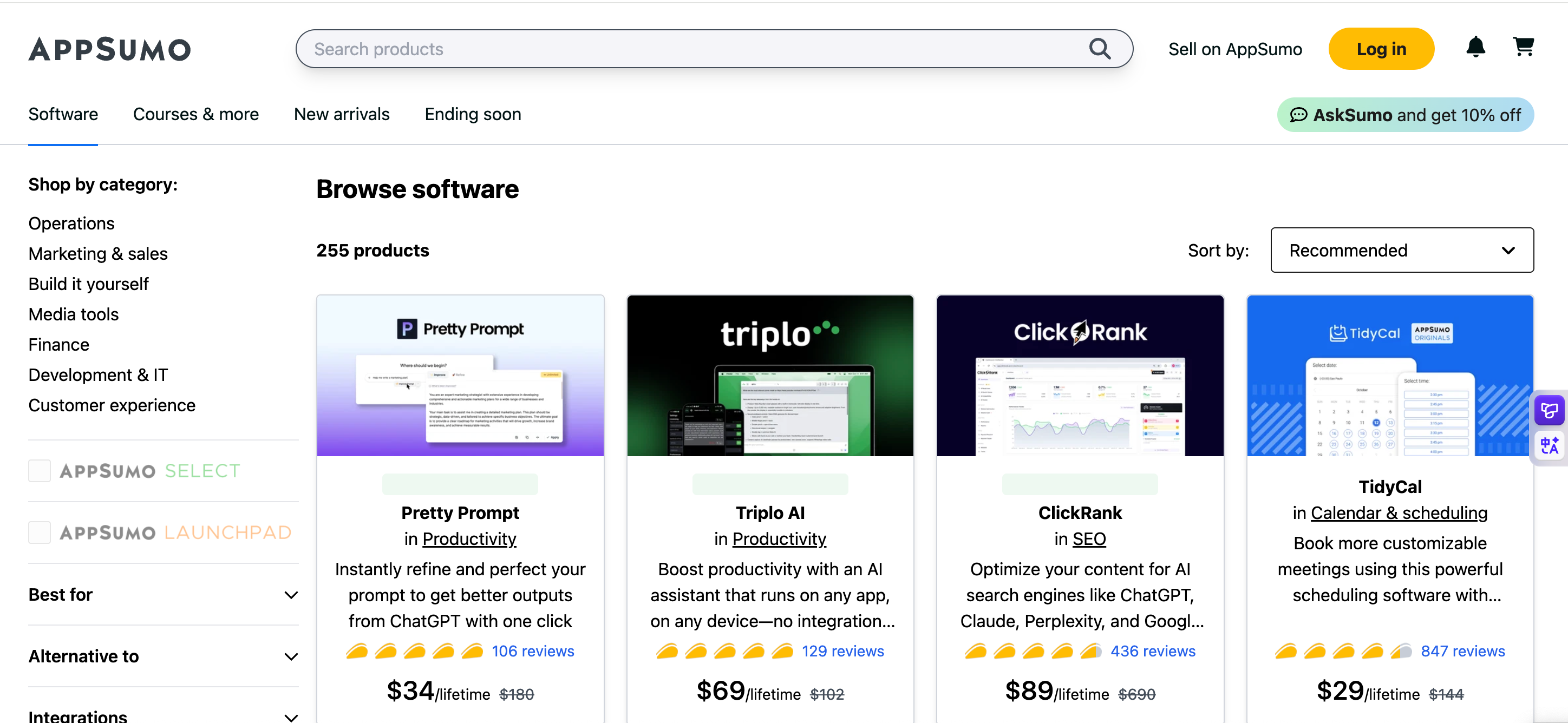Image resolution: width=1568 pixels, height=723 pixels.
Task: Expand the Alternative to filter
Action: click(163, 656)
